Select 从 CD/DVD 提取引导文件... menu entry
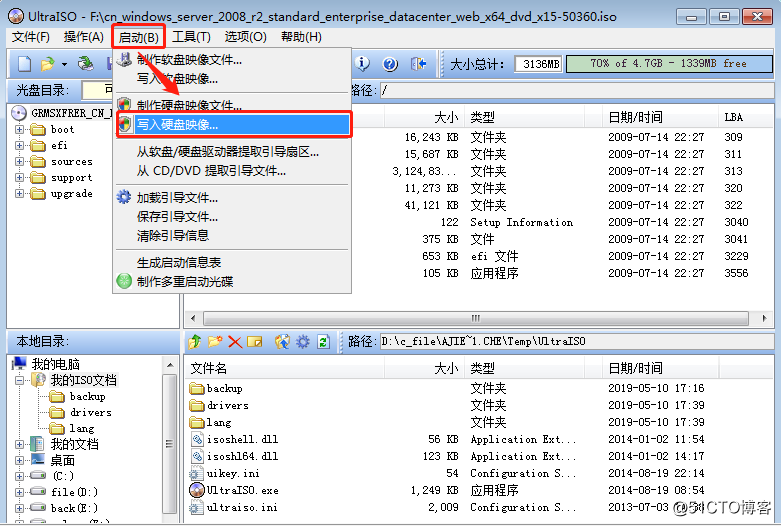 233,171
